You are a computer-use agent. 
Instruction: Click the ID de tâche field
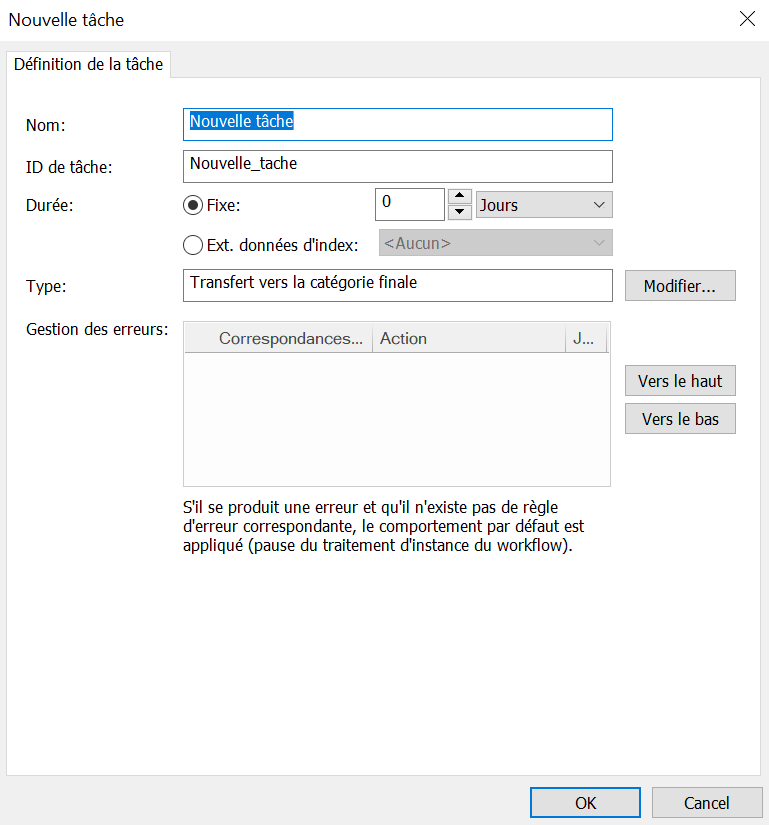pyautogui.click(x=398, y=166)
